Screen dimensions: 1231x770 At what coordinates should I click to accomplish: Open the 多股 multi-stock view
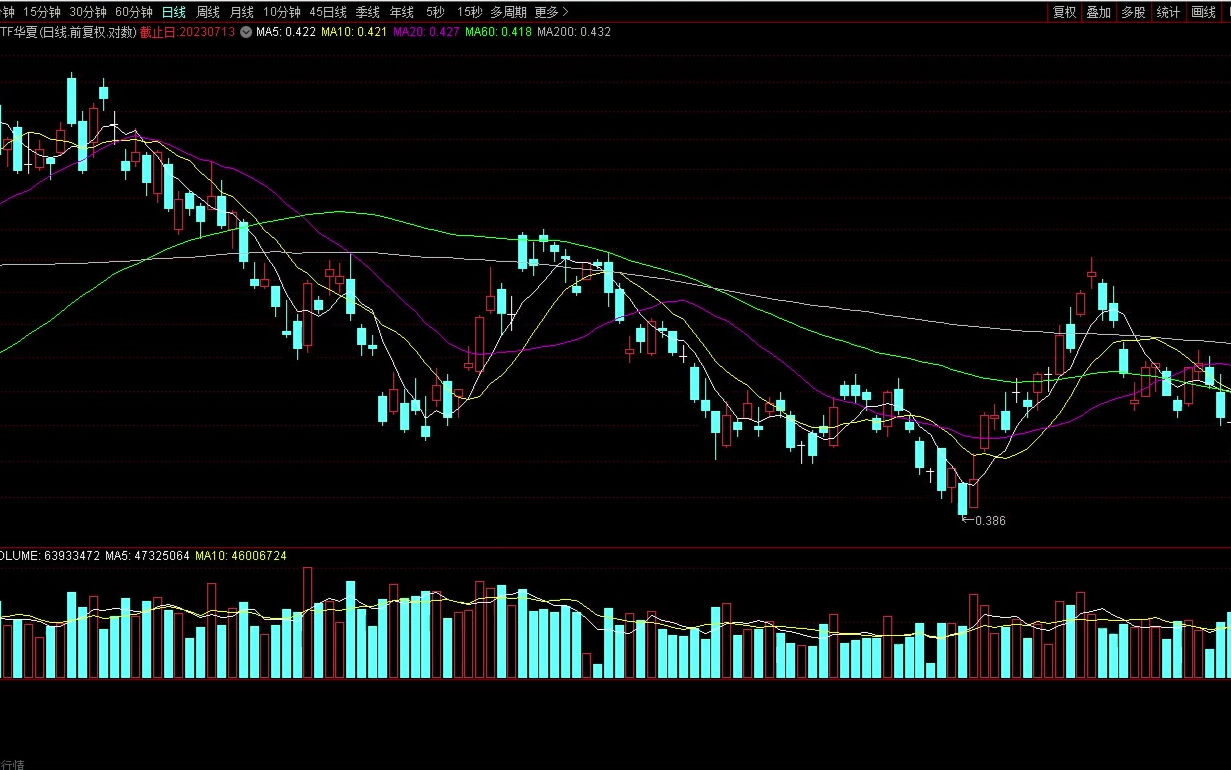tap(1133, 12)
